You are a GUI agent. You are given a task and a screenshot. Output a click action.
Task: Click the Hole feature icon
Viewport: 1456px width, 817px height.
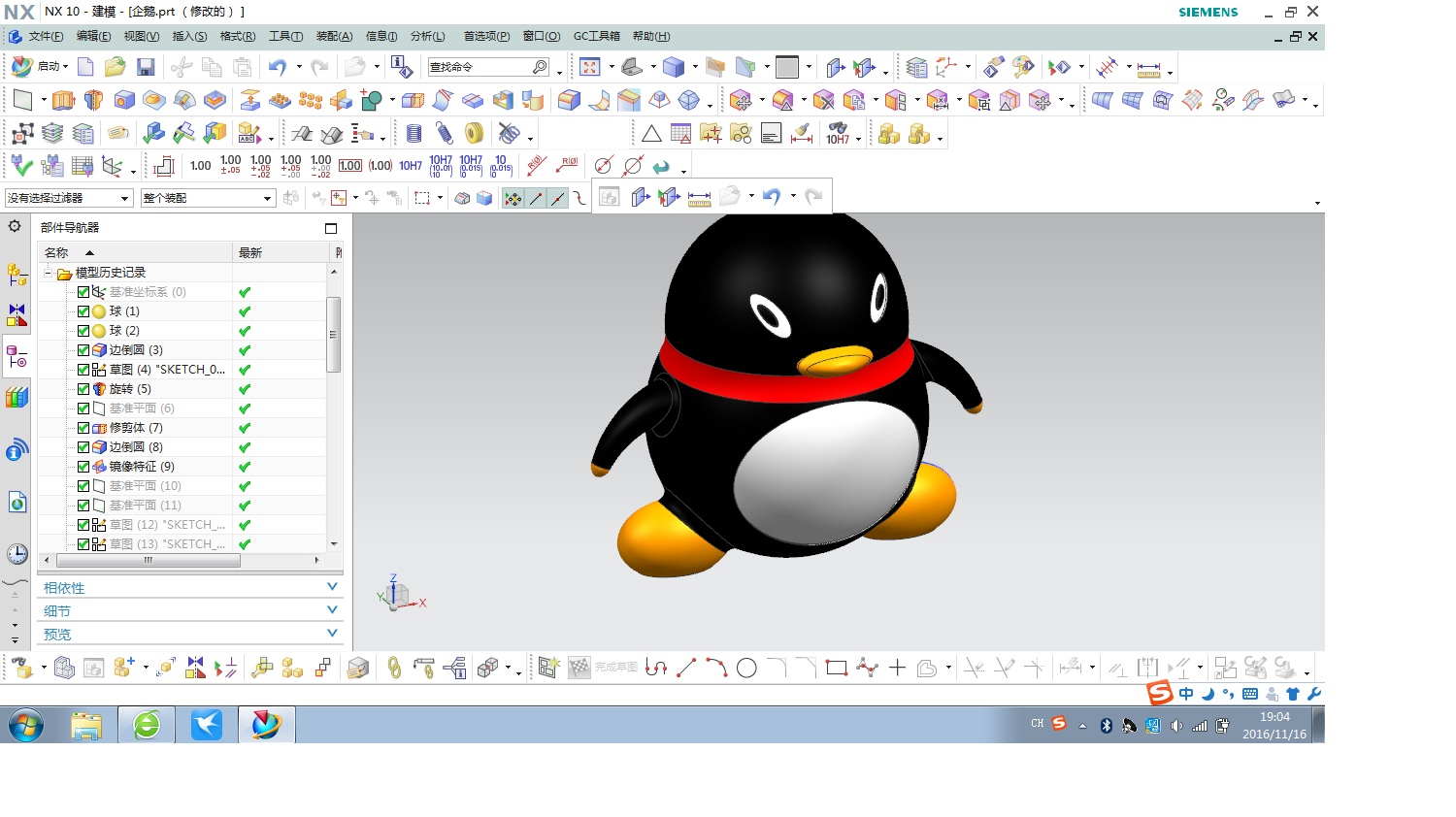[124, 100]
